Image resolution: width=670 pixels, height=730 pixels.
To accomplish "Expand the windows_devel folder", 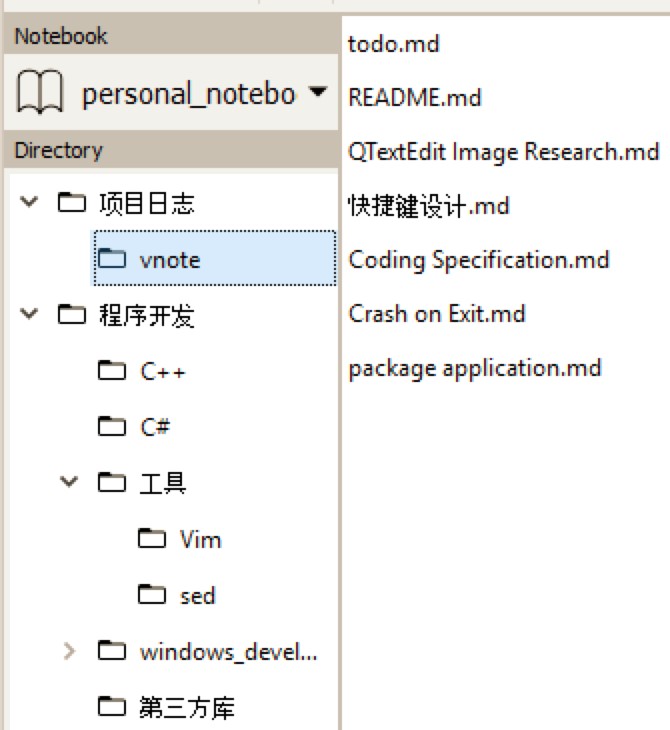I will [x=69, y=652].
